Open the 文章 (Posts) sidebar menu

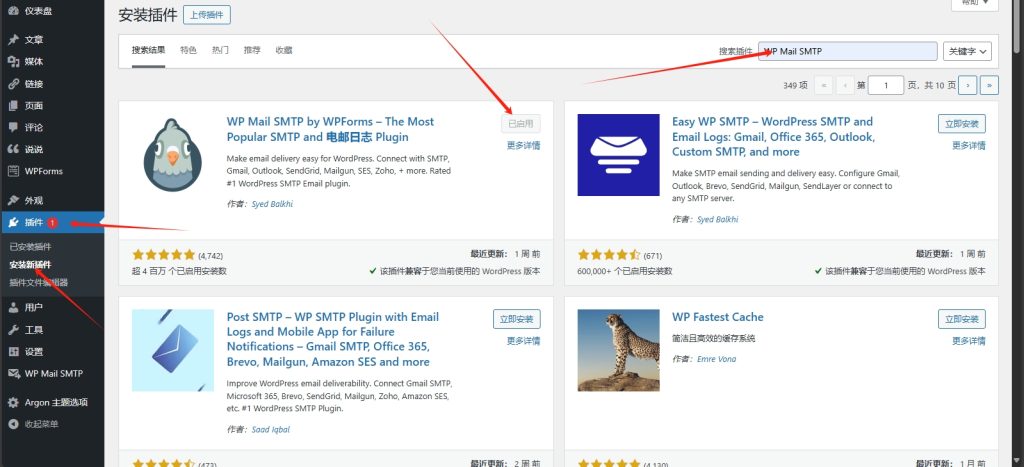[x=34, y=40]
